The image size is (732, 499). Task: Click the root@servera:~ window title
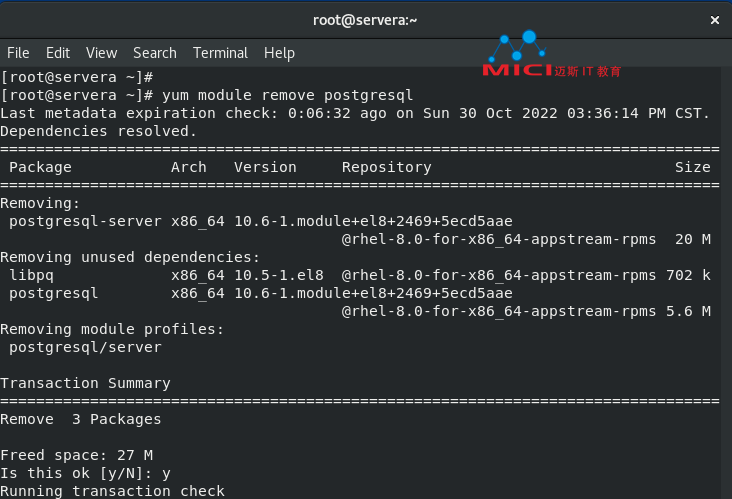pos(365,20)
